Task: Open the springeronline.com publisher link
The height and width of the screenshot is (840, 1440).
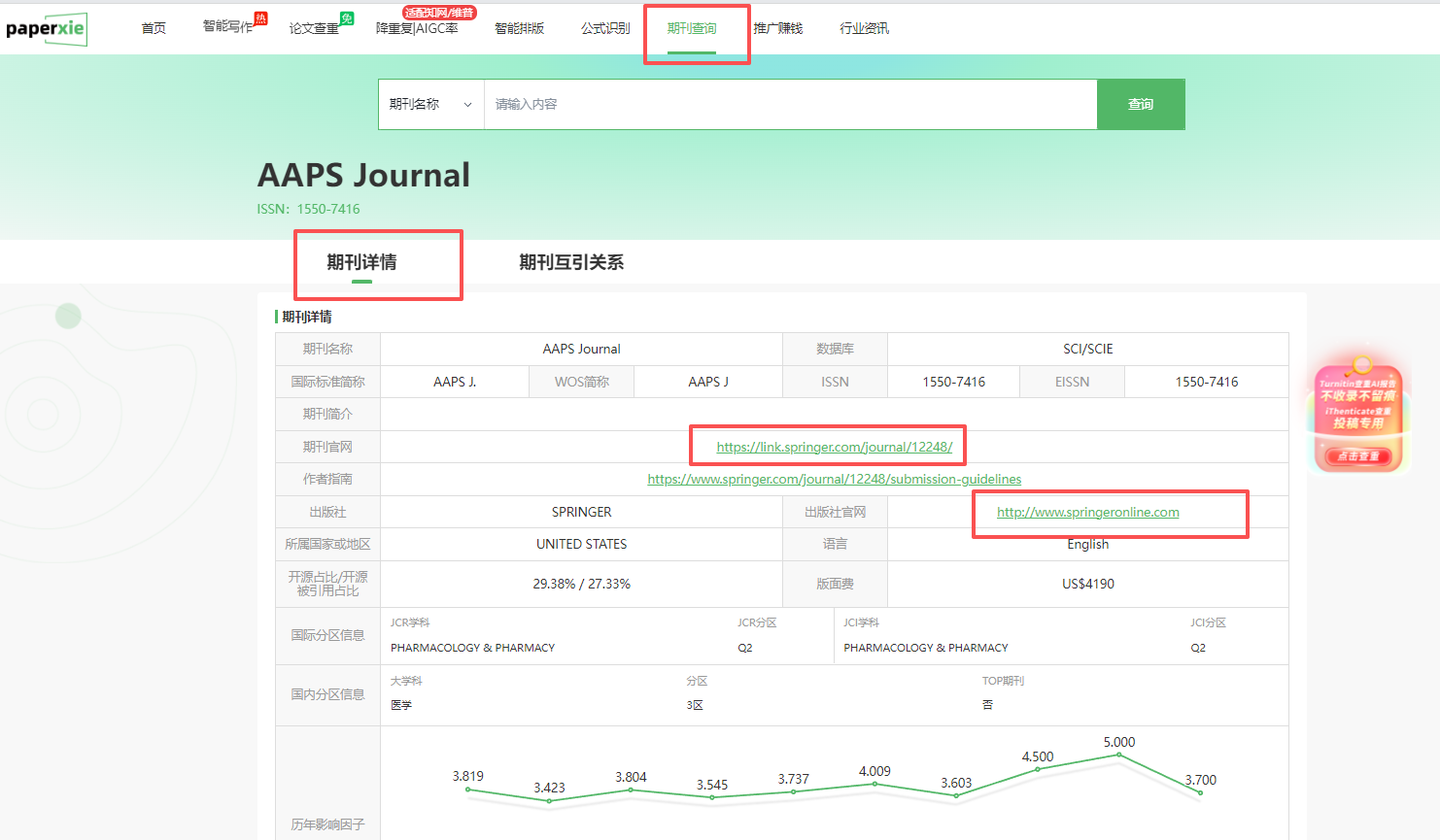Action: point(1087,512)
